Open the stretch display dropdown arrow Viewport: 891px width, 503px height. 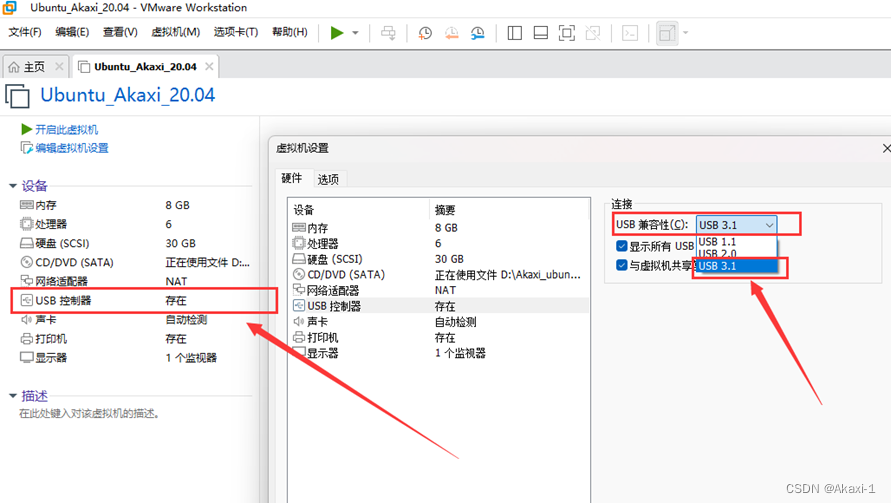686,33
